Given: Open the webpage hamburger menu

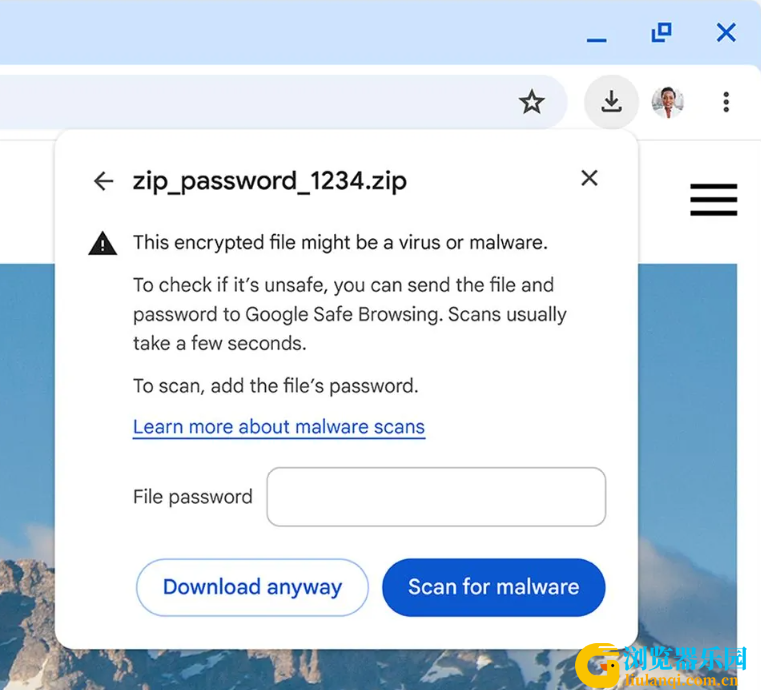Looking at the screenshot, I should pos(713,199).
